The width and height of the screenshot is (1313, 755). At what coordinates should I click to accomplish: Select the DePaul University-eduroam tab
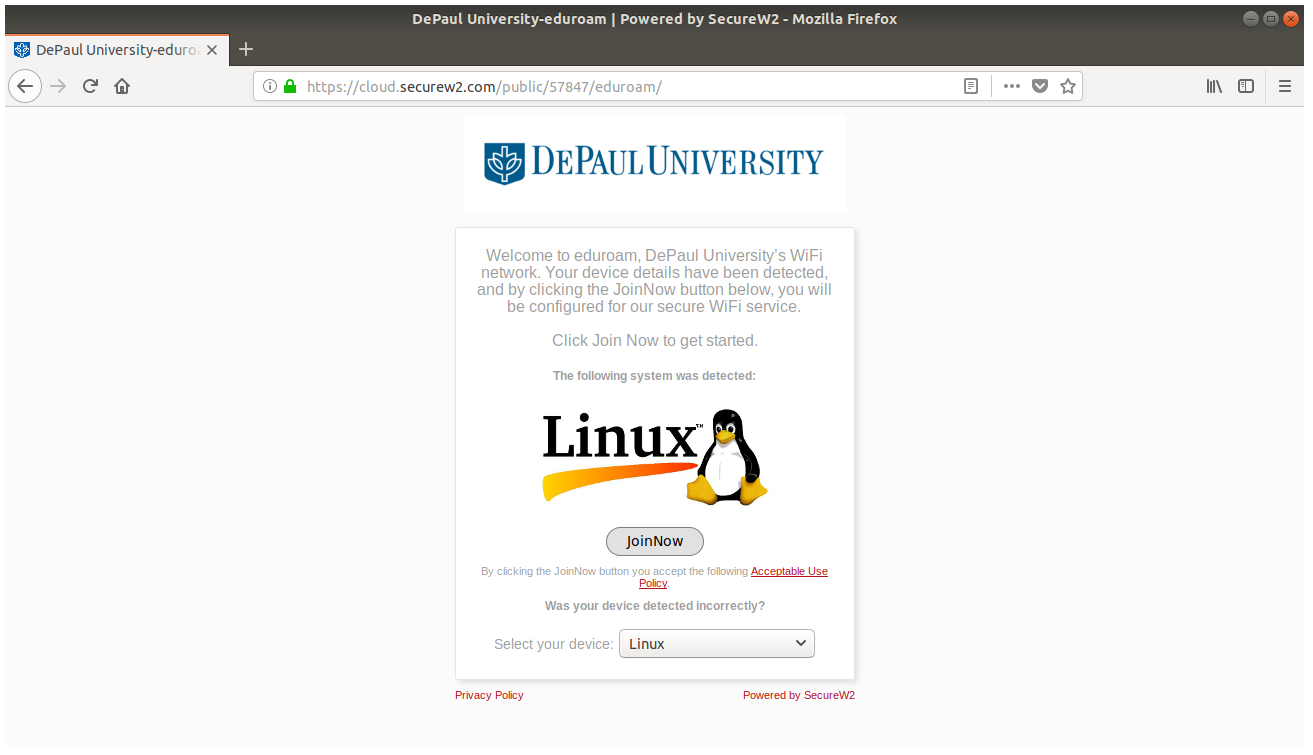tap(117, 49)
